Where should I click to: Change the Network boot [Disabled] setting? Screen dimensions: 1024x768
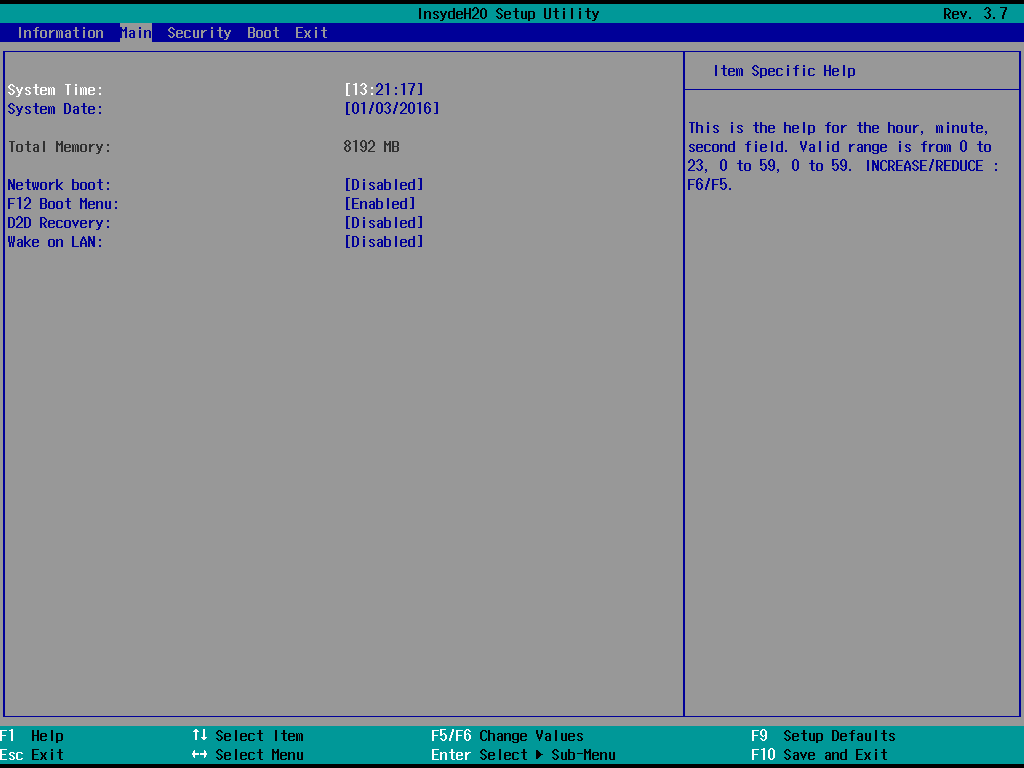(384, 185)
